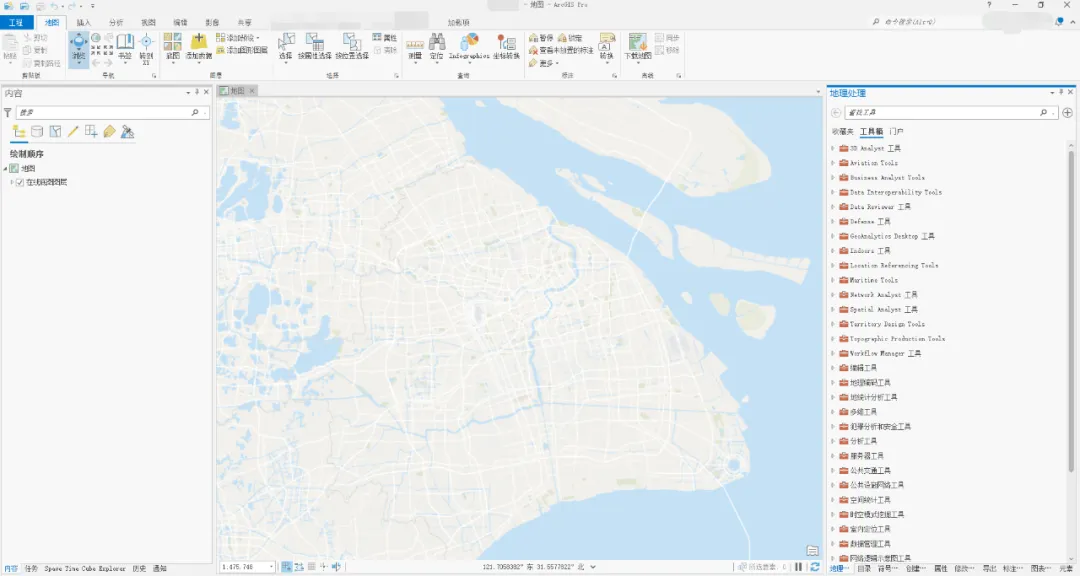Toggle the 在线底图图层 layer checkbox
This screenshot has height=576, width=1080.
coord(20,183)
